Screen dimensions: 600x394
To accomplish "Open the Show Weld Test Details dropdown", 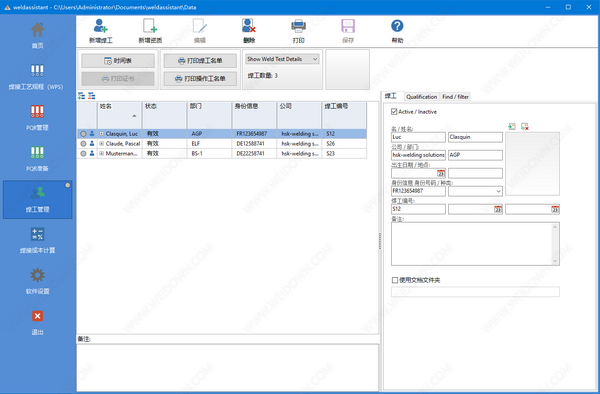I will pyautogui.click(x=282, y=59).
